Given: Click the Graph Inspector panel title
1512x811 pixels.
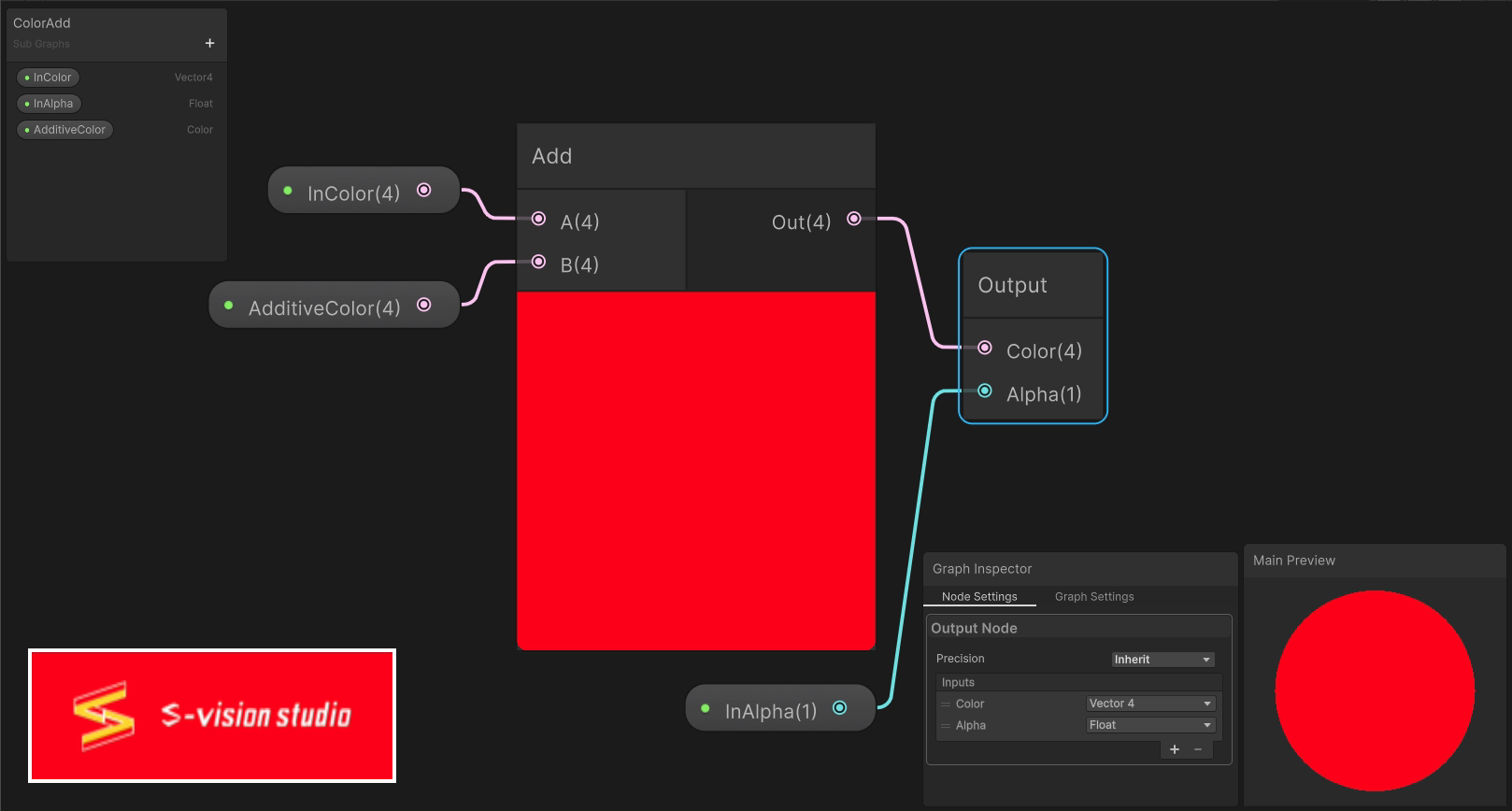Looking at the screenshot, I should tap(982, 569).
